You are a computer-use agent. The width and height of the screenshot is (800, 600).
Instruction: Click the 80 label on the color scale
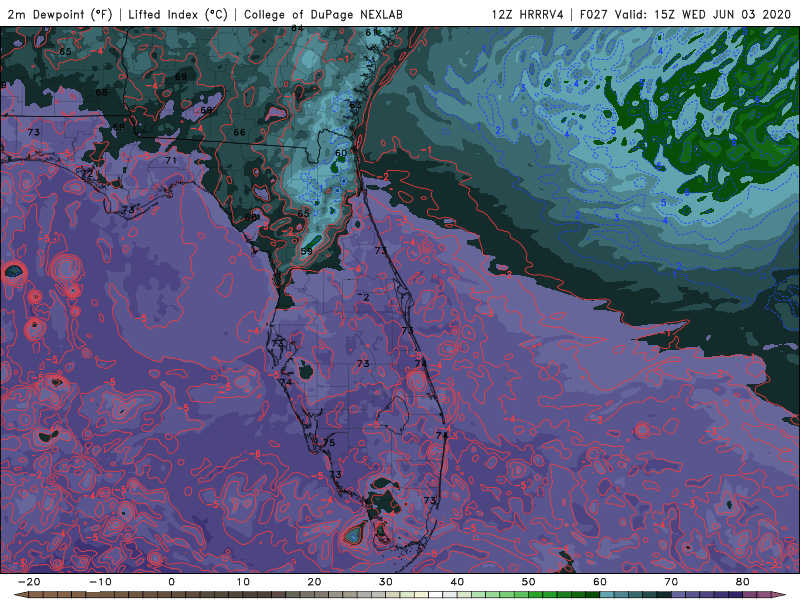[743, 582]
